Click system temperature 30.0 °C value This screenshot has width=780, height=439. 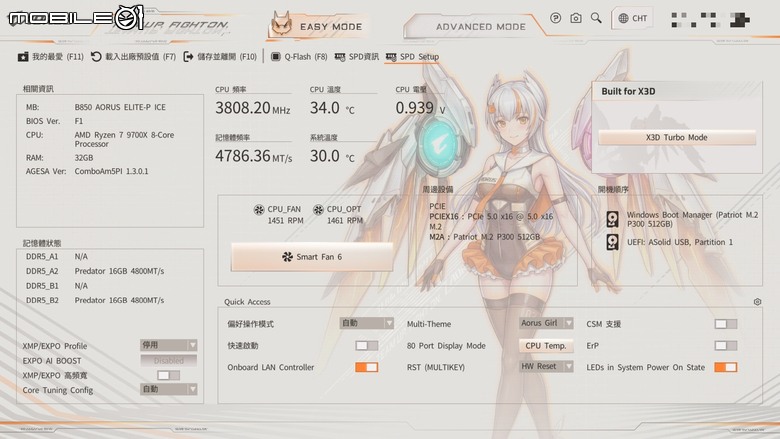click(332, 156)
